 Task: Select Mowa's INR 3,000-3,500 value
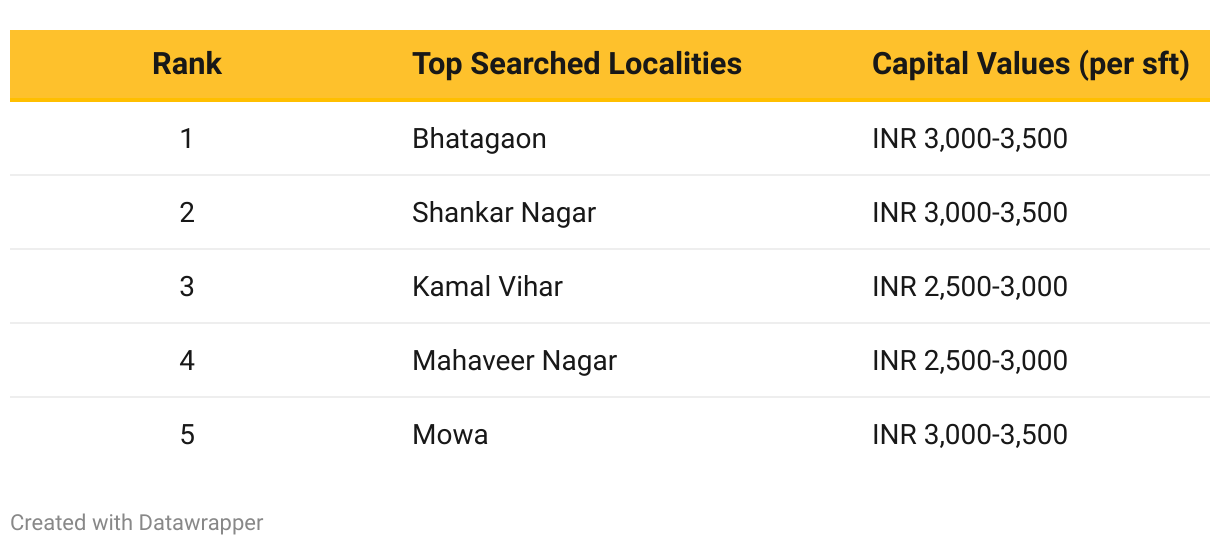tap(970, 434)
